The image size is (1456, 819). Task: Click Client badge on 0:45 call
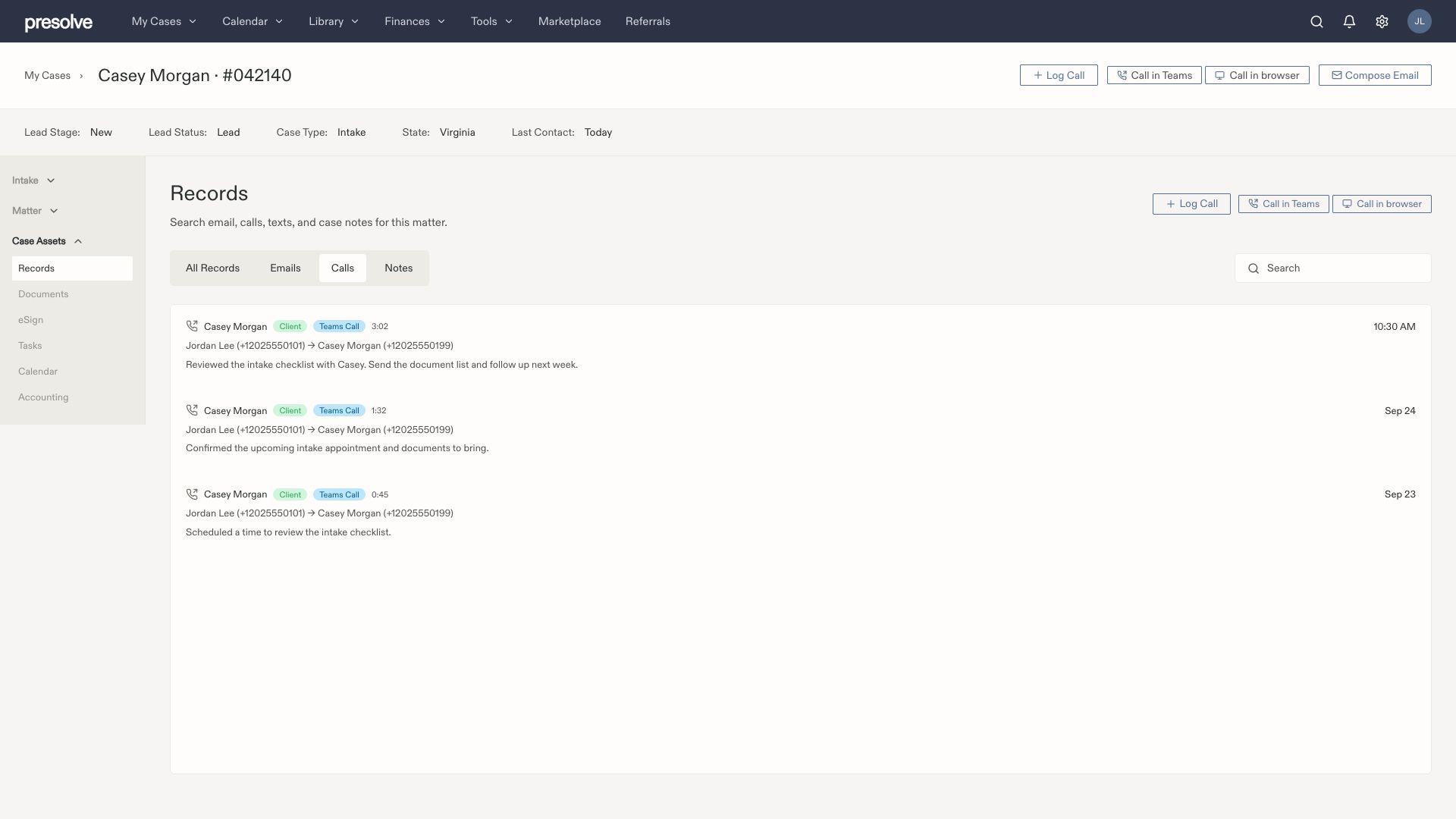click(x=290, y=494)
